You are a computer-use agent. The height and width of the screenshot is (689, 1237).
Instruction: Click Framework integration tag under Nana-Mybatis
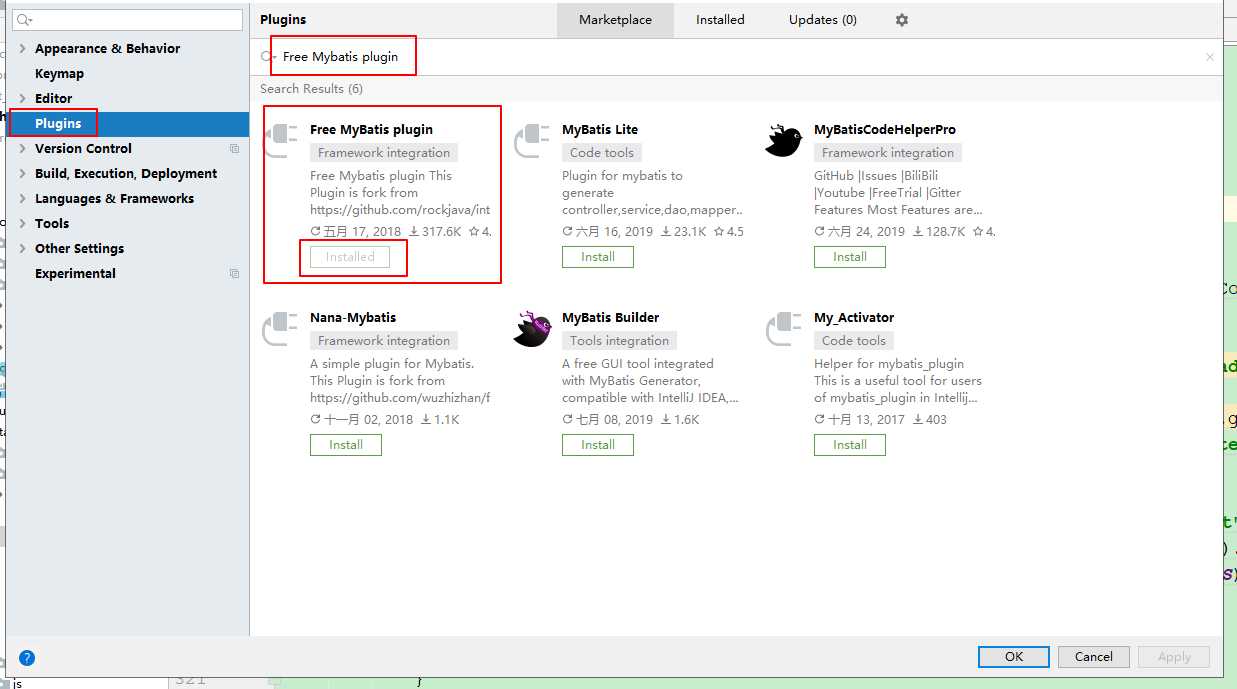tap(384, 341)
